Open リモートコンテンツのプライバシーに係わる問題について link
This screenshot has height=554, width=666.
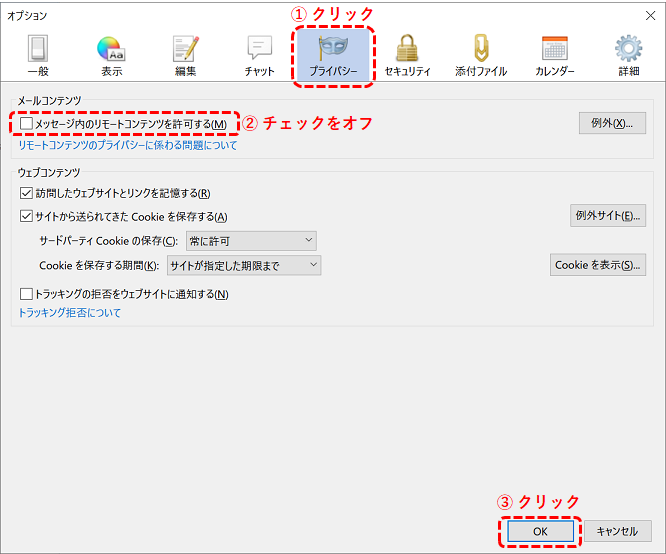(128, 145)
